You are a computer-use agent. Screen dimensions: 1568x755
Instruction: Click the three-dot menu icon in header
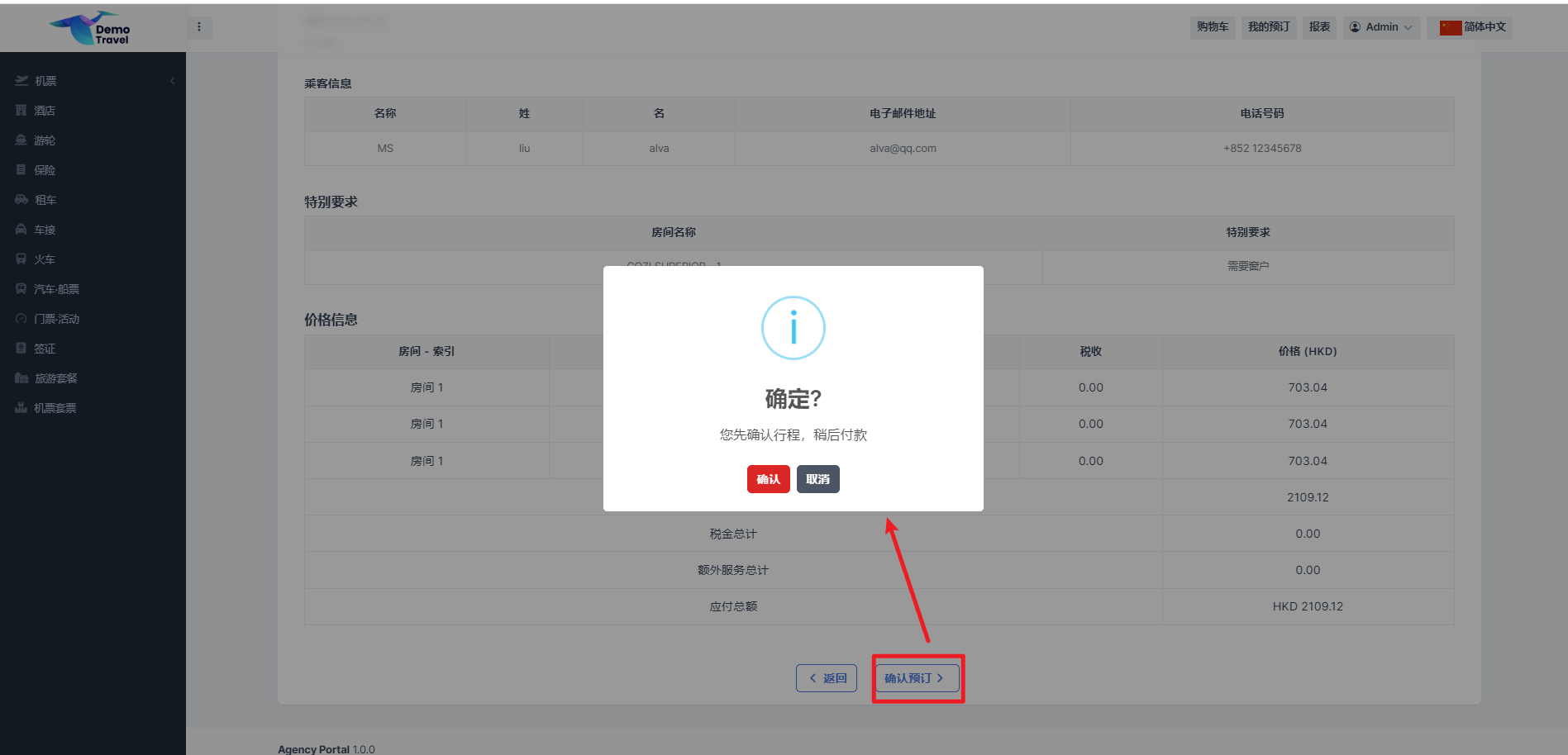pyautogui.click(x=199, y=27)
